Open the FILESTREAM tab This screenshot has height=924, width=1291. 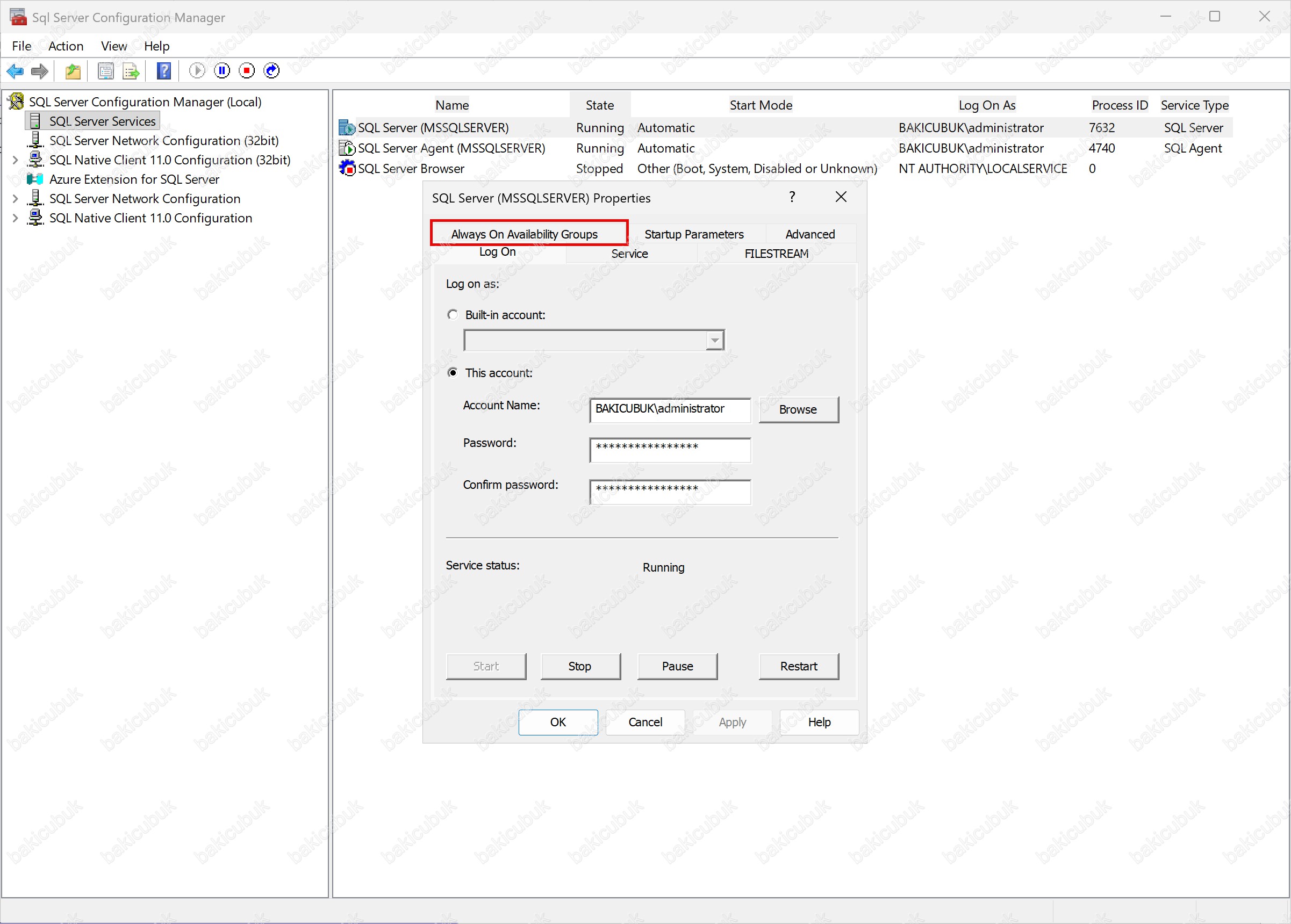(776, 254)
